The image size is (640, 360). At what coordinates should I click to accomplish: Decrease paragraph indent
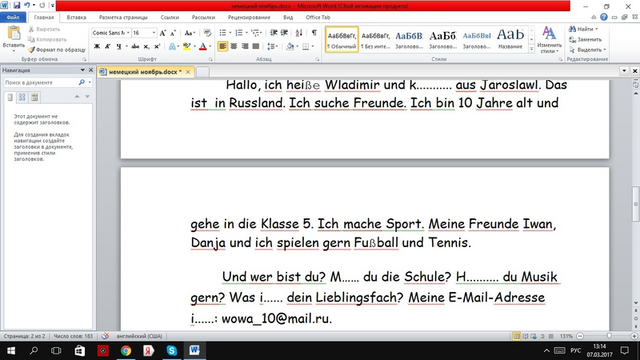coord(274,33)
